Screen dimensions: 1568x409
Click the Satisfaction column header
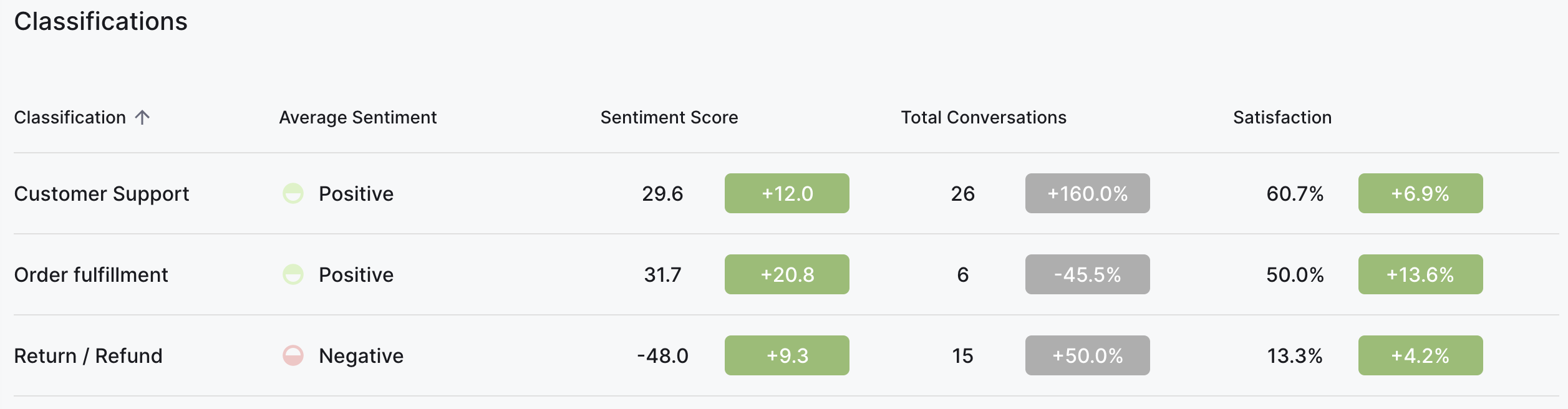point(1282,117)
